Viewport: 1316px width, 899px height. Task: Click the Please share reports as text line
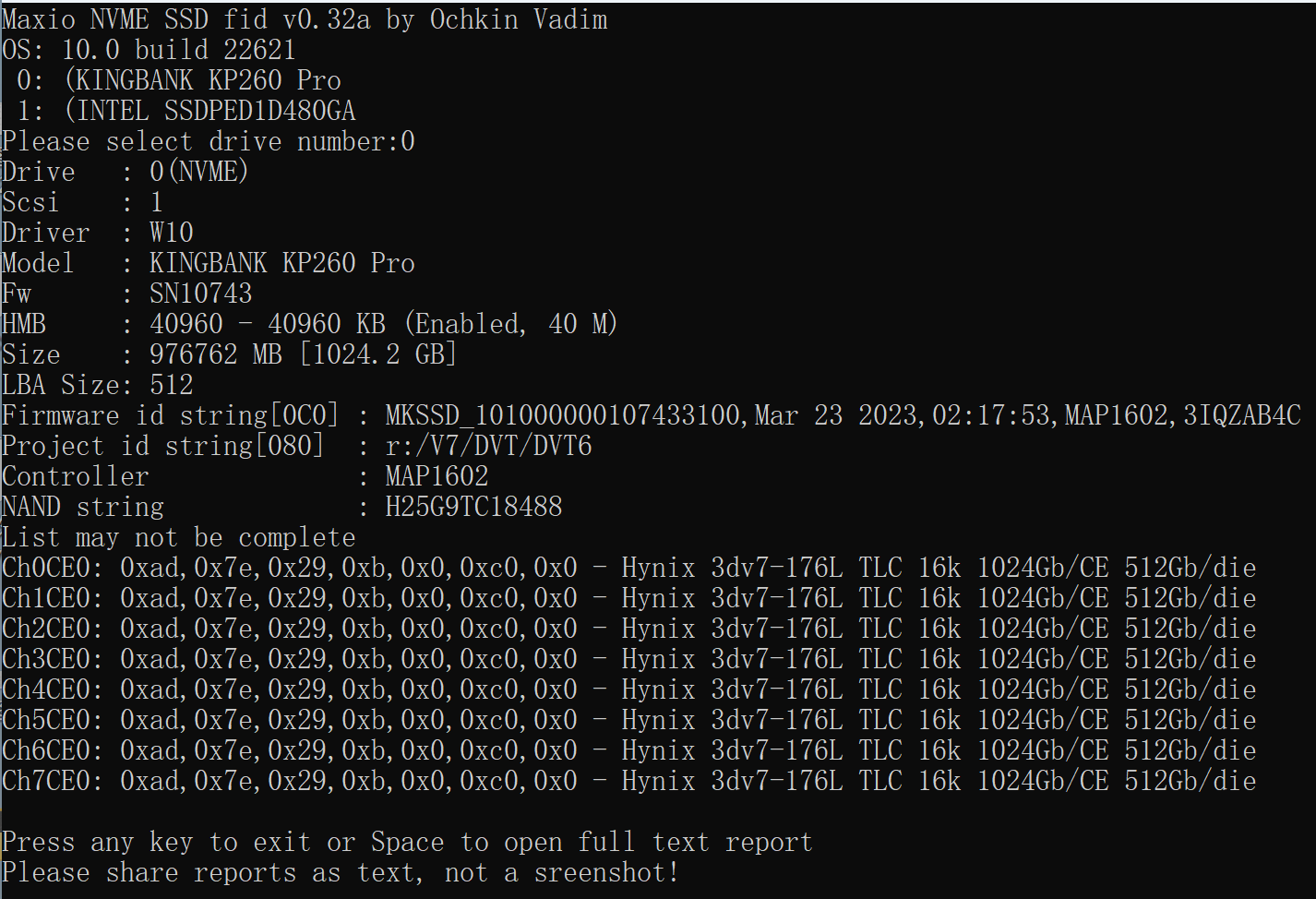point(340,872)
